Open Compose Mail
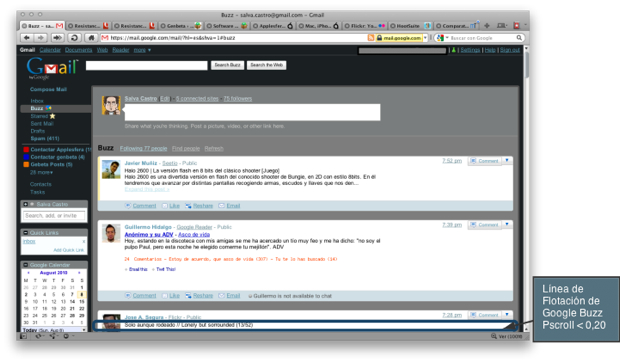 [x=48, y=89]
